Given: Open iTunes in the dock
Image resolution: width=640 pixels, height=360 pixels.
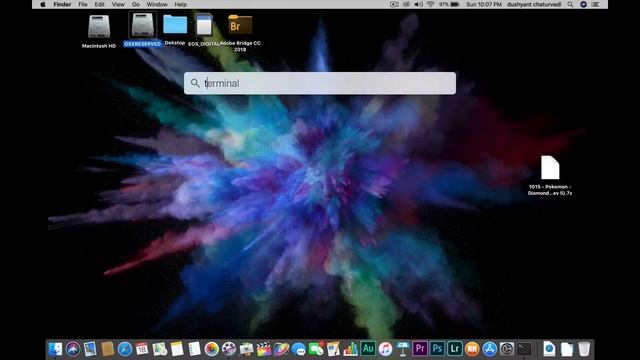Looking at the screenshot, I should point(385,349).
